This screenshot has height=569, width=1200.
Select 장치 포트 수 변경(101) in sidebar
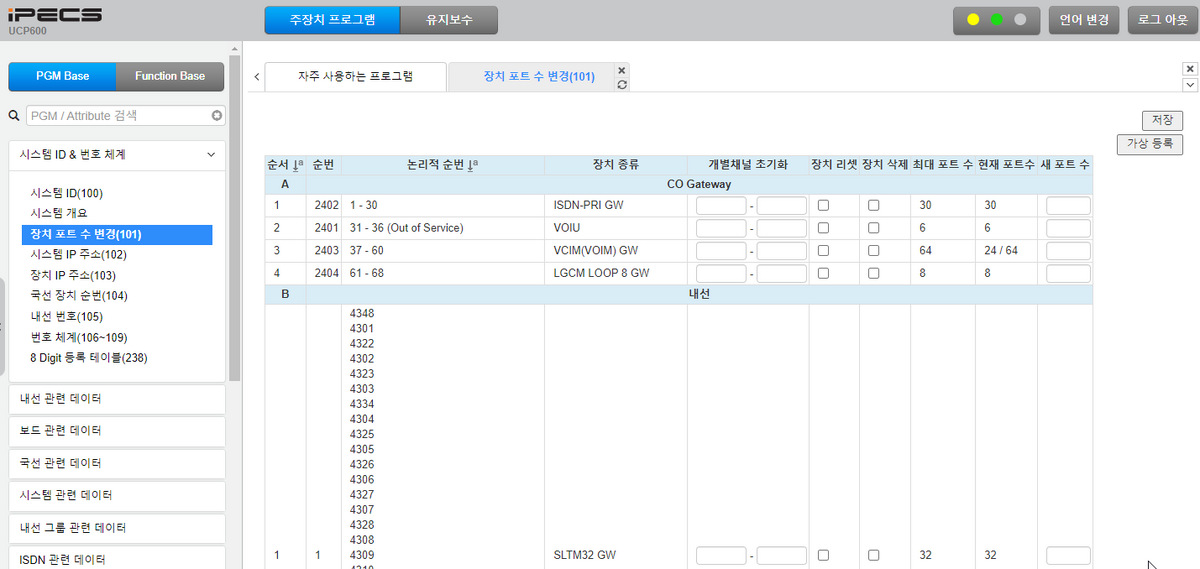(x=117, y=234)
